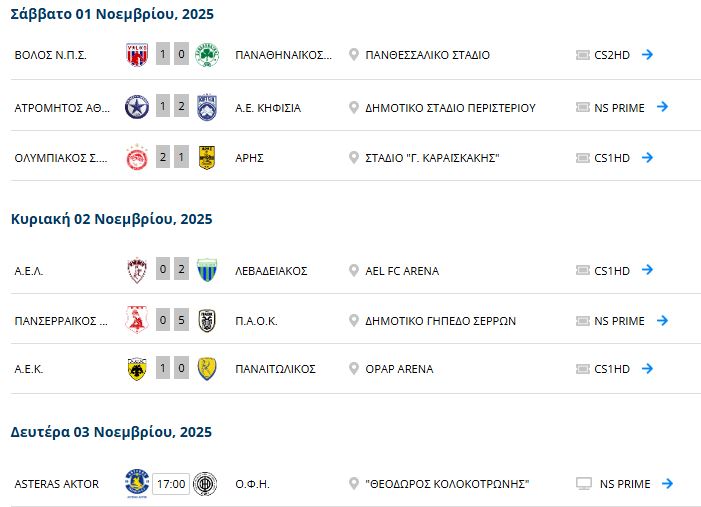This screenshot has height=507, width=701.
Task: Click the Volos N.P.S. team crest
Action: coord(136,55)
